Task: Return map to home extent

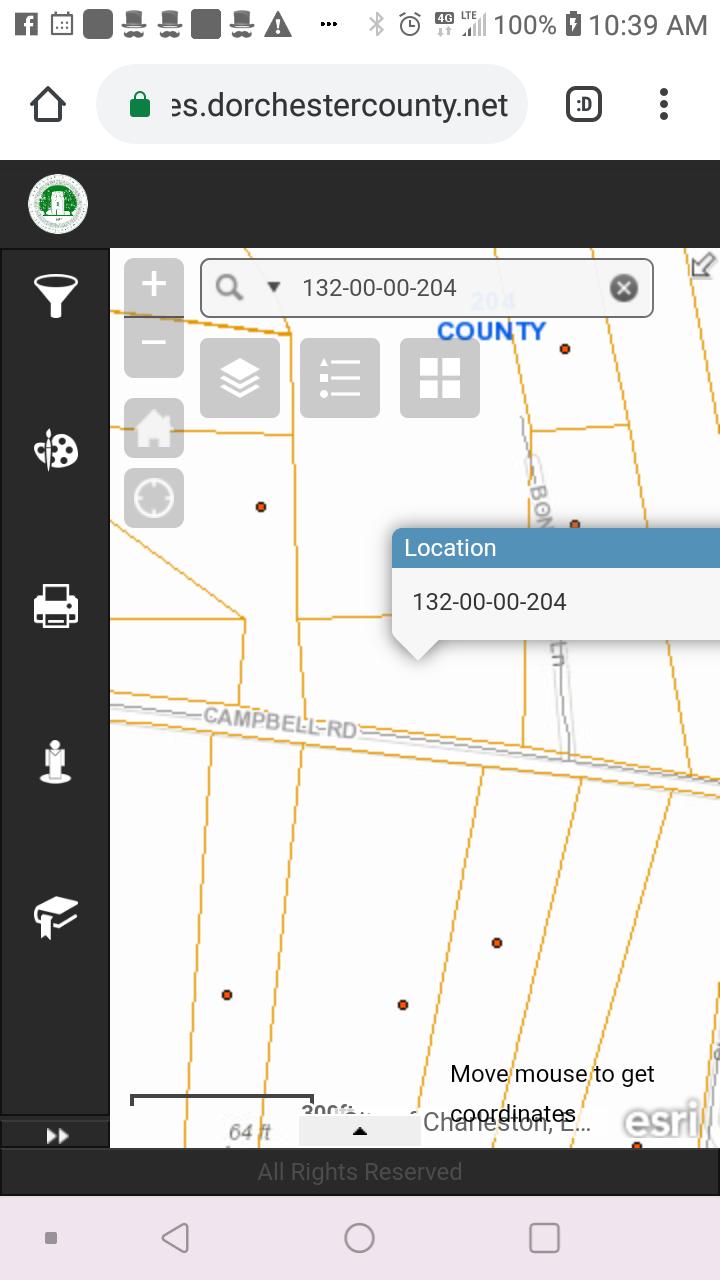Action: click(x=154, y=428)
